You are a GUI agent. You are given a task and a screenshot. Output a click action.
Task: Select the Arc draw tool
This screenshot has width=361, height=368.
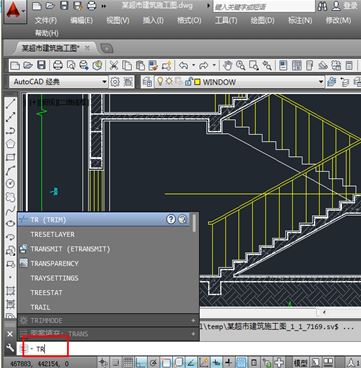click(11, 170)
